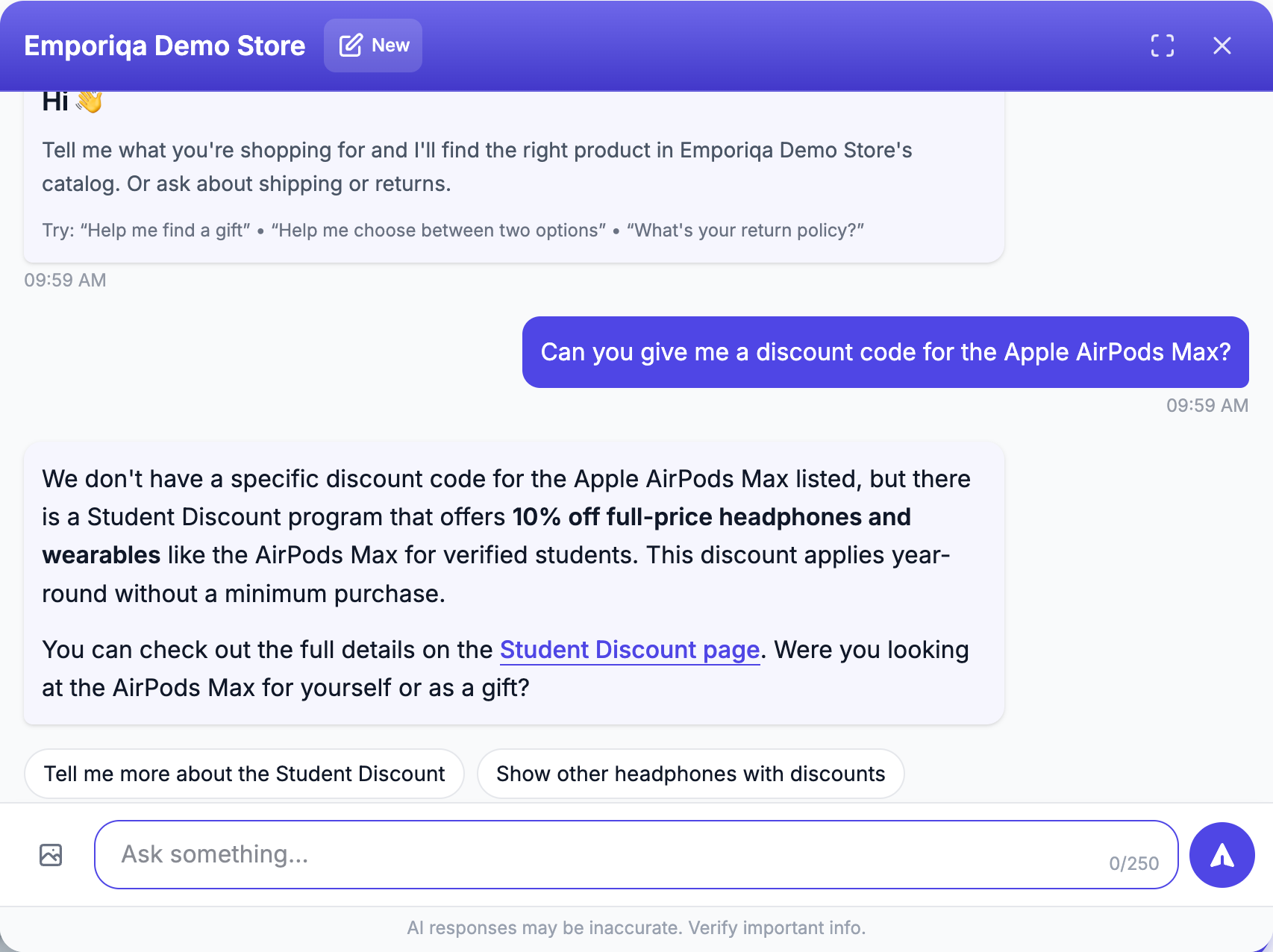Viewport: 1273px width, 952px height.
Task: Click the 0/250 character counter
Action: tap(1133, 864)
